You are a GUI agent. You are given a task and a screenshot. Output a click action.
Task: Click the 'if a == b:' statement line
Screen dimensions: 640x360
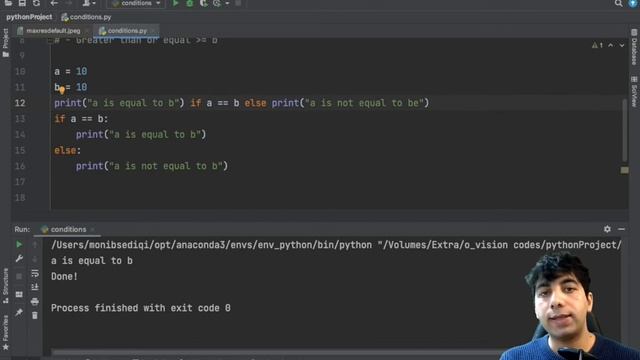(81, 119)
